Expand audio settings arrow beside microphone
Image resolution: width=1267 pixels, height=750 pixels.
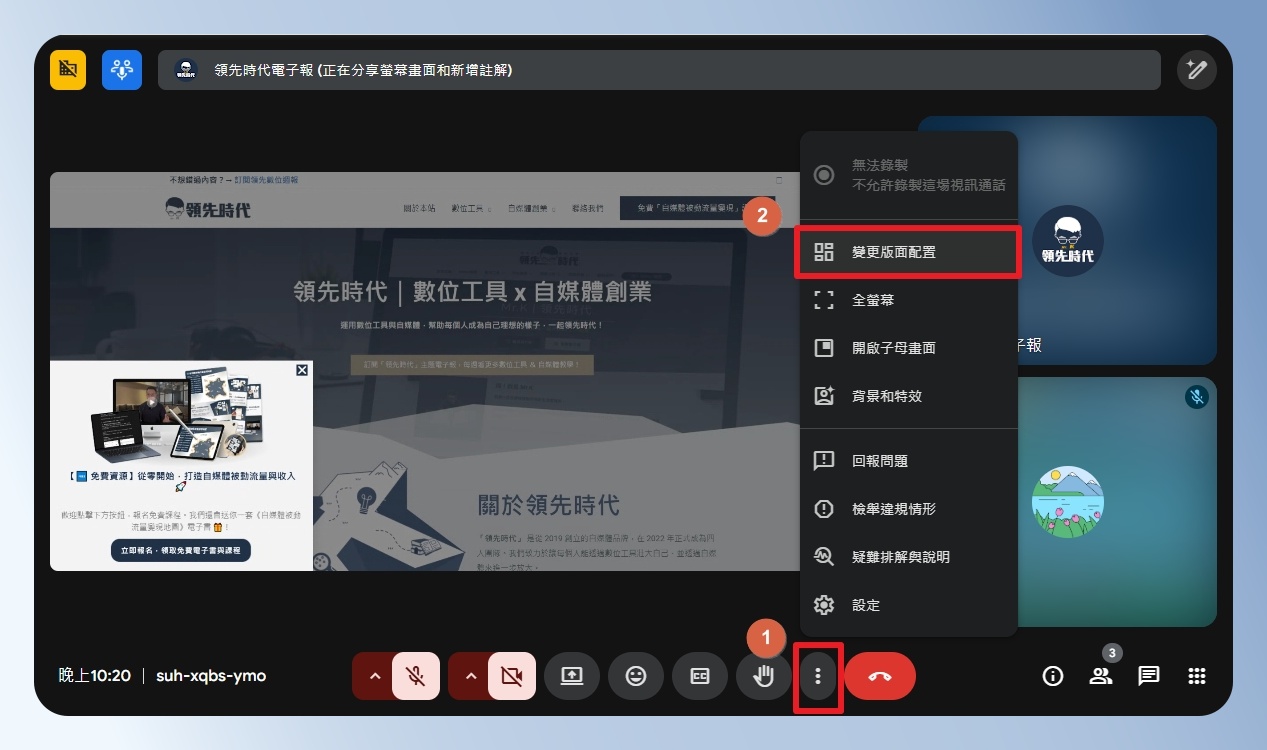pos(375,676)
